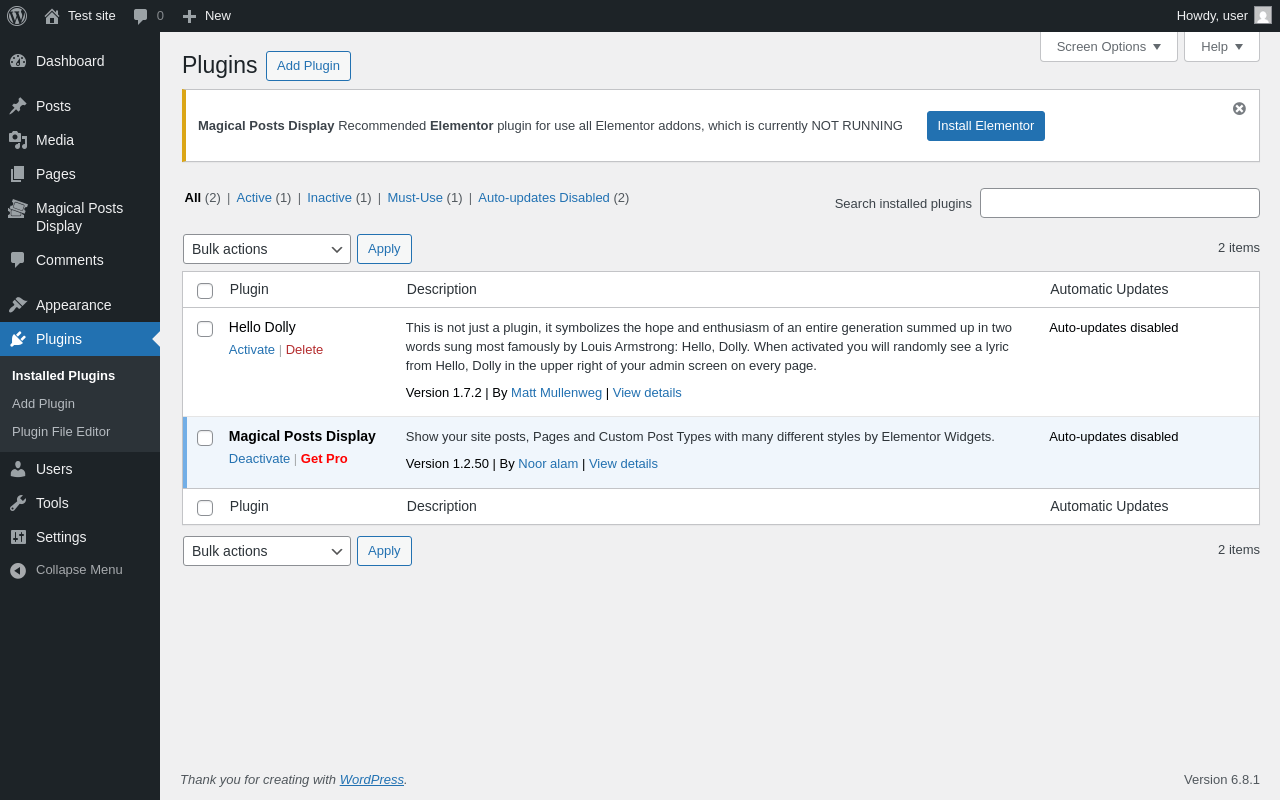This screenshot has width=1280, height=800.
Task: Open the New content menu
Action: tap(207, 16)
